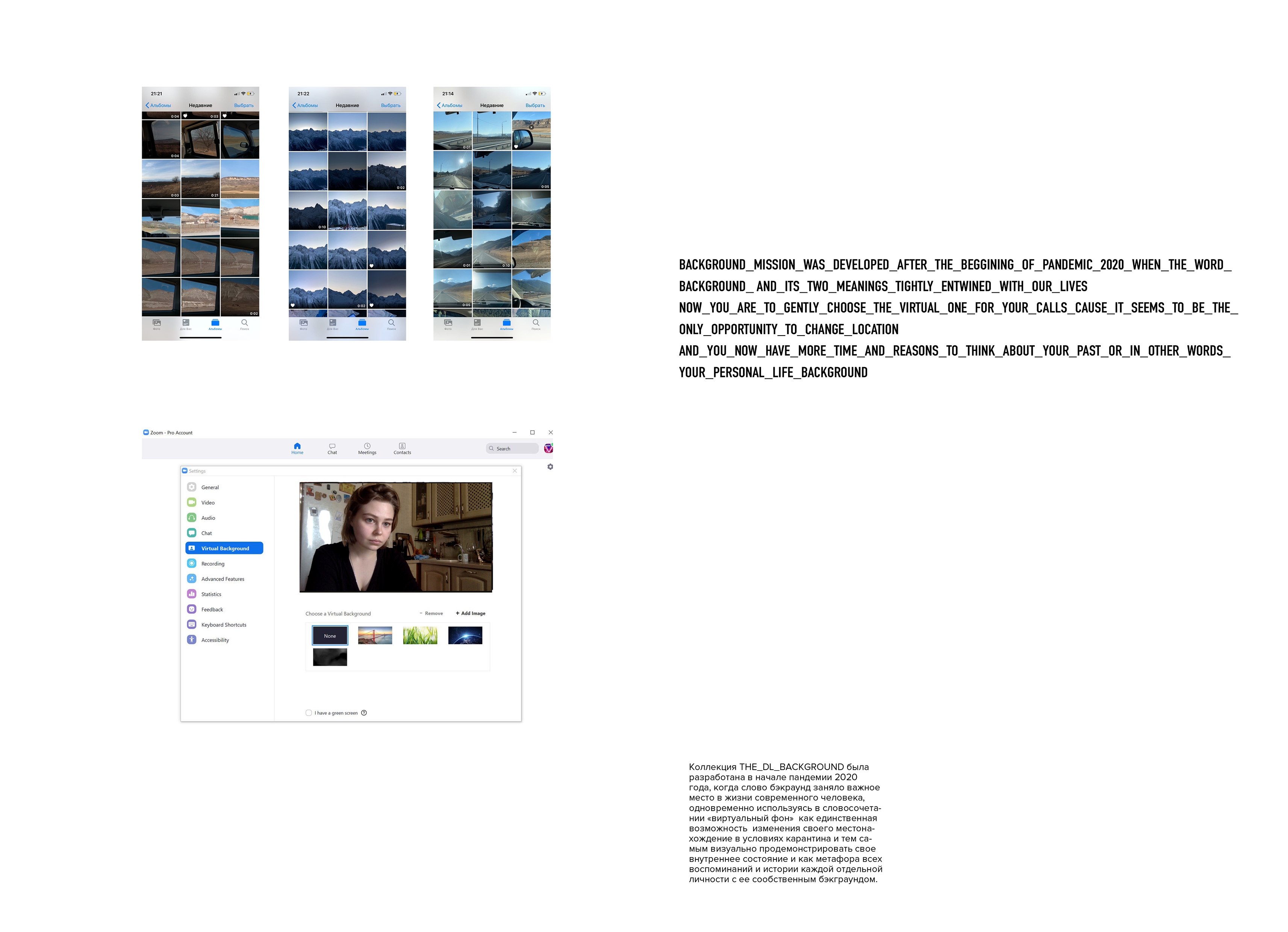Choose the green grass background thumbnail
This screenshot has width=1288, height=932.
(420, 635)
